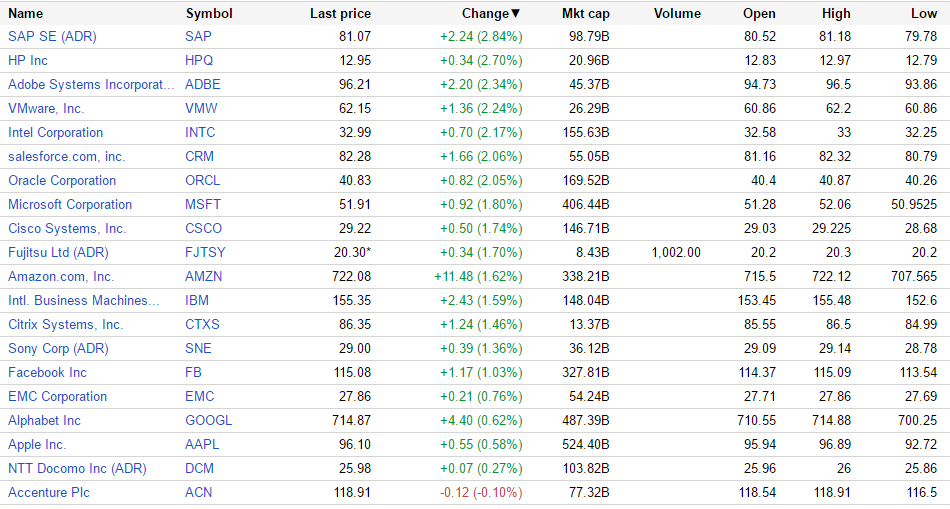Sort table by Change column arrow

click(515, 14)
